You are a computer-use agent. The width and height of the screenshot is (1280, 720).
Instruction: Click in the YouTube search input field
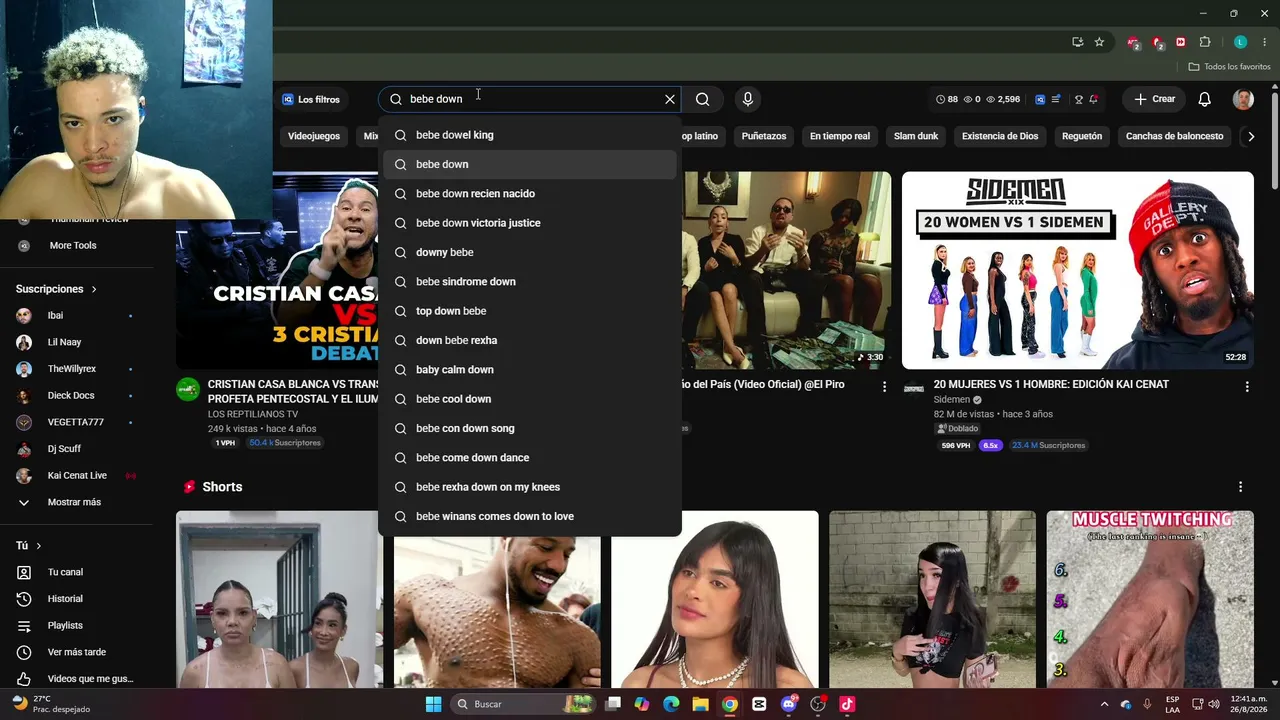point(530,99)
